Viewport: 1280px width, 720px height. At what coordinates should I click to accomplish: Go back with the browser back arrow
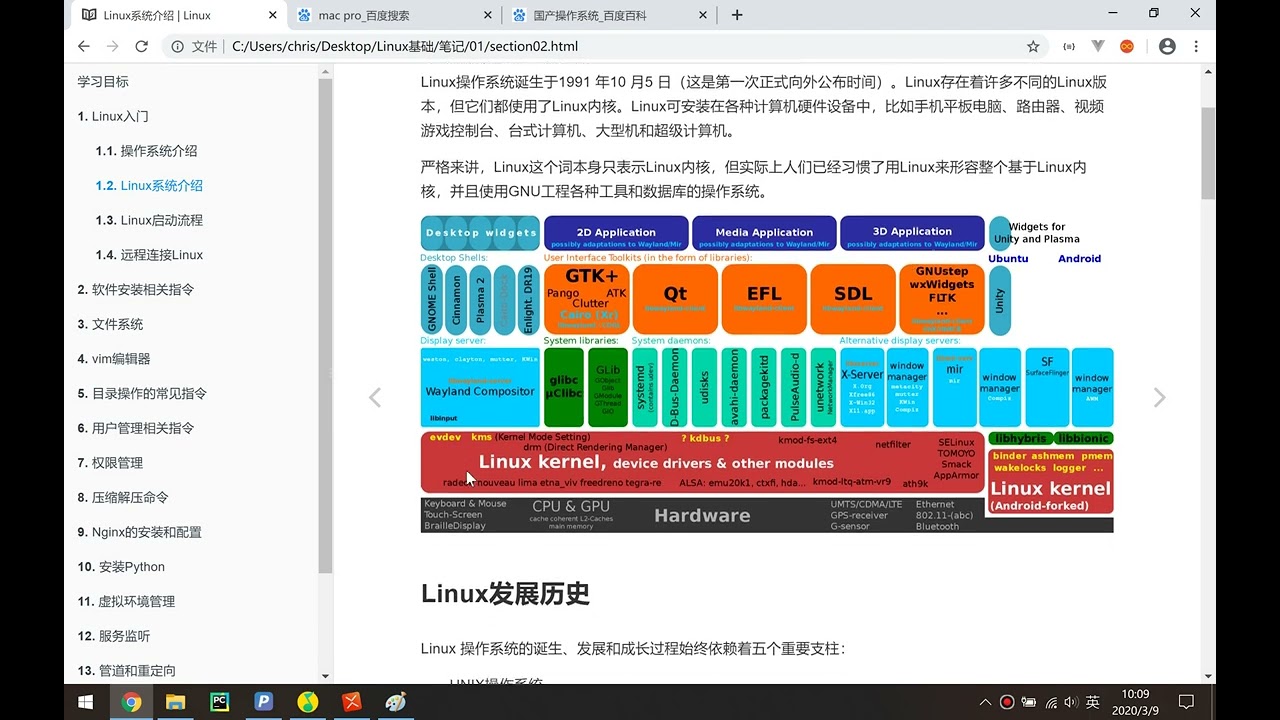click(84, 46)
